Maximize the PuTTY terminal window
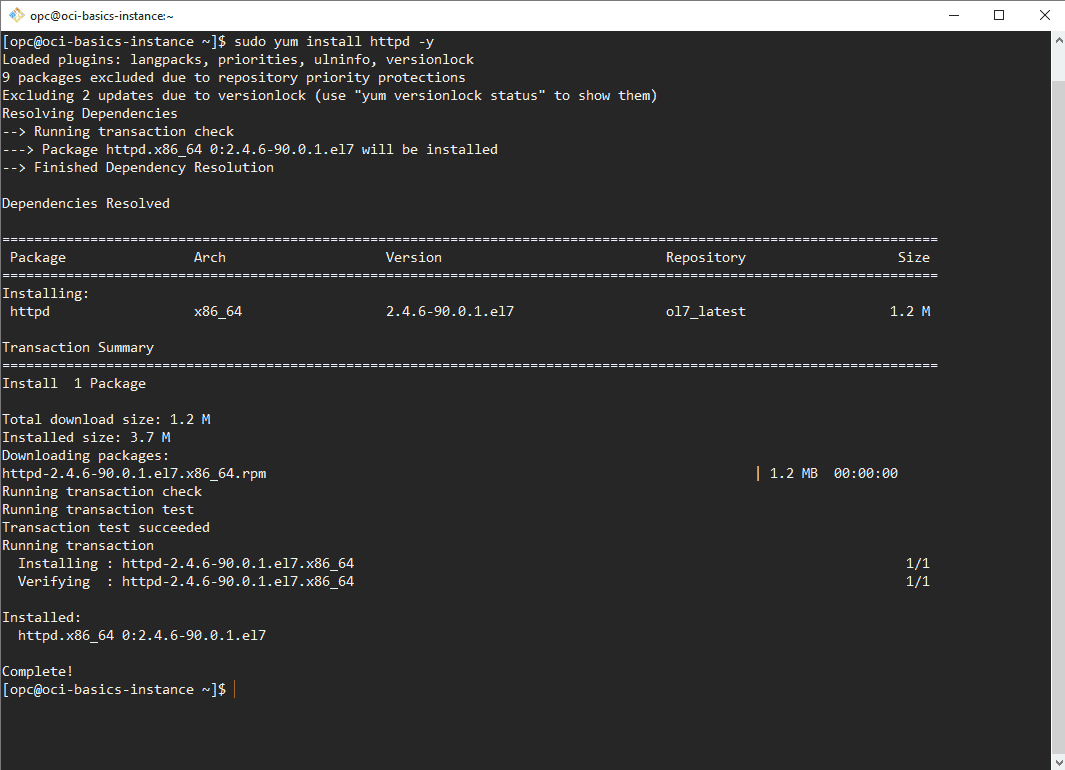Screen dimensions: 1065x770 (998, 14)
